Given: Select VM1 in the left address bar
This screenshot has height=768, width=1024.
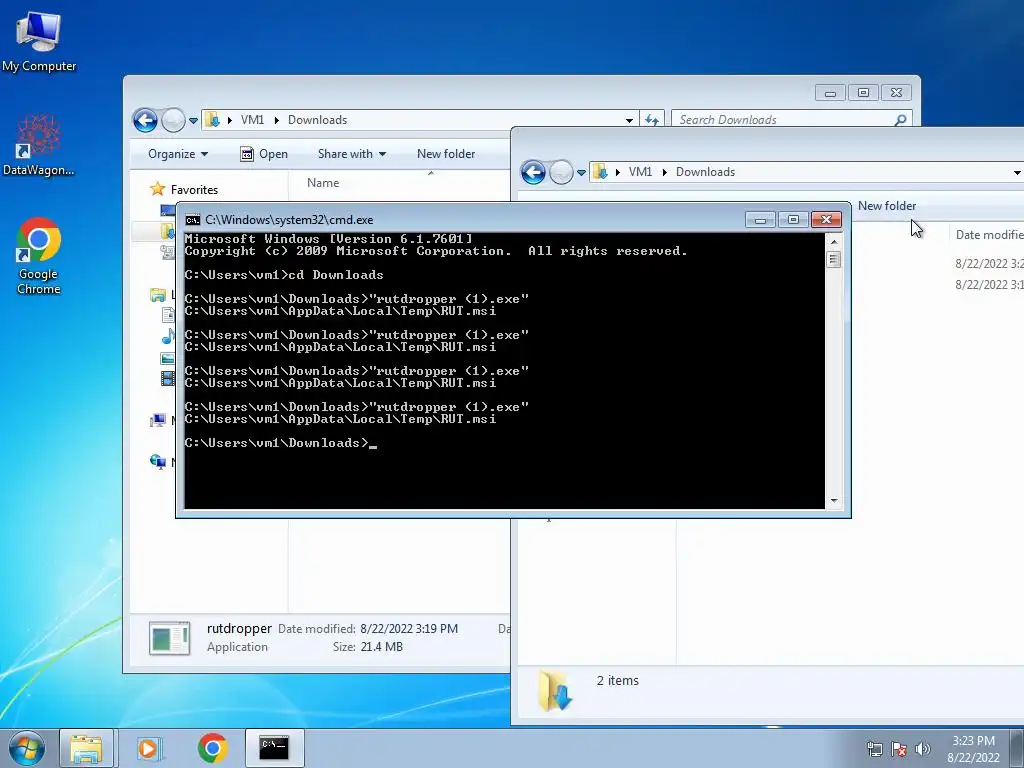Looking at the screenshot, I should point(252,120).
